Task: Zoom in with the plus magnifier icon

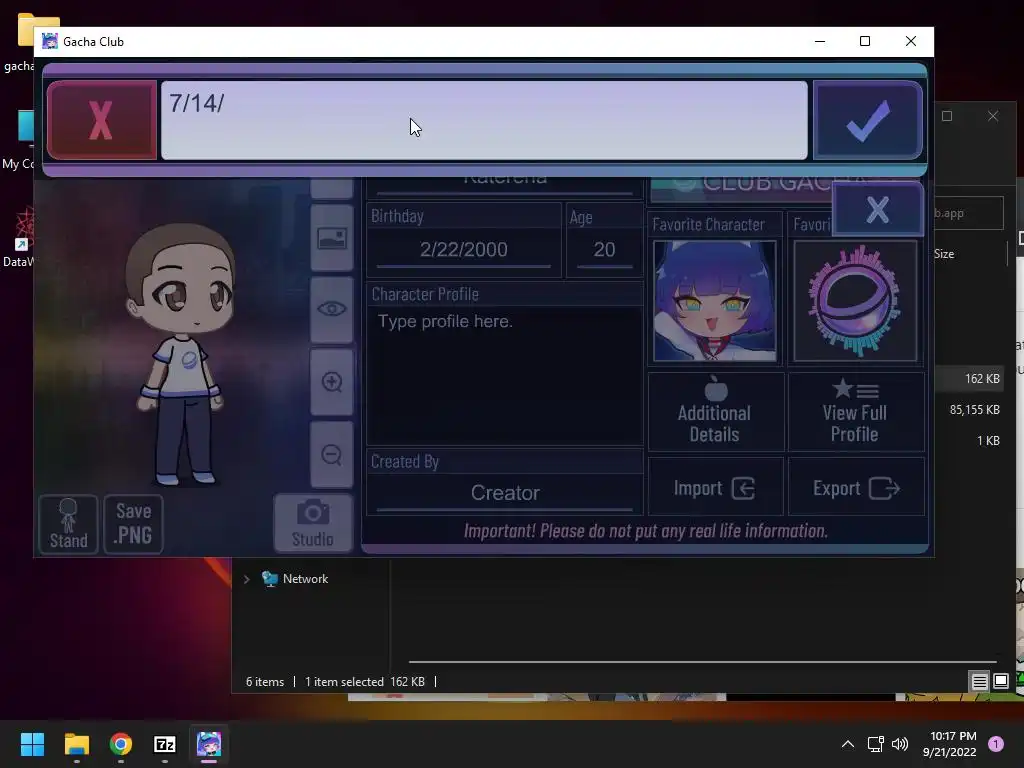Action: click(332, 382)
